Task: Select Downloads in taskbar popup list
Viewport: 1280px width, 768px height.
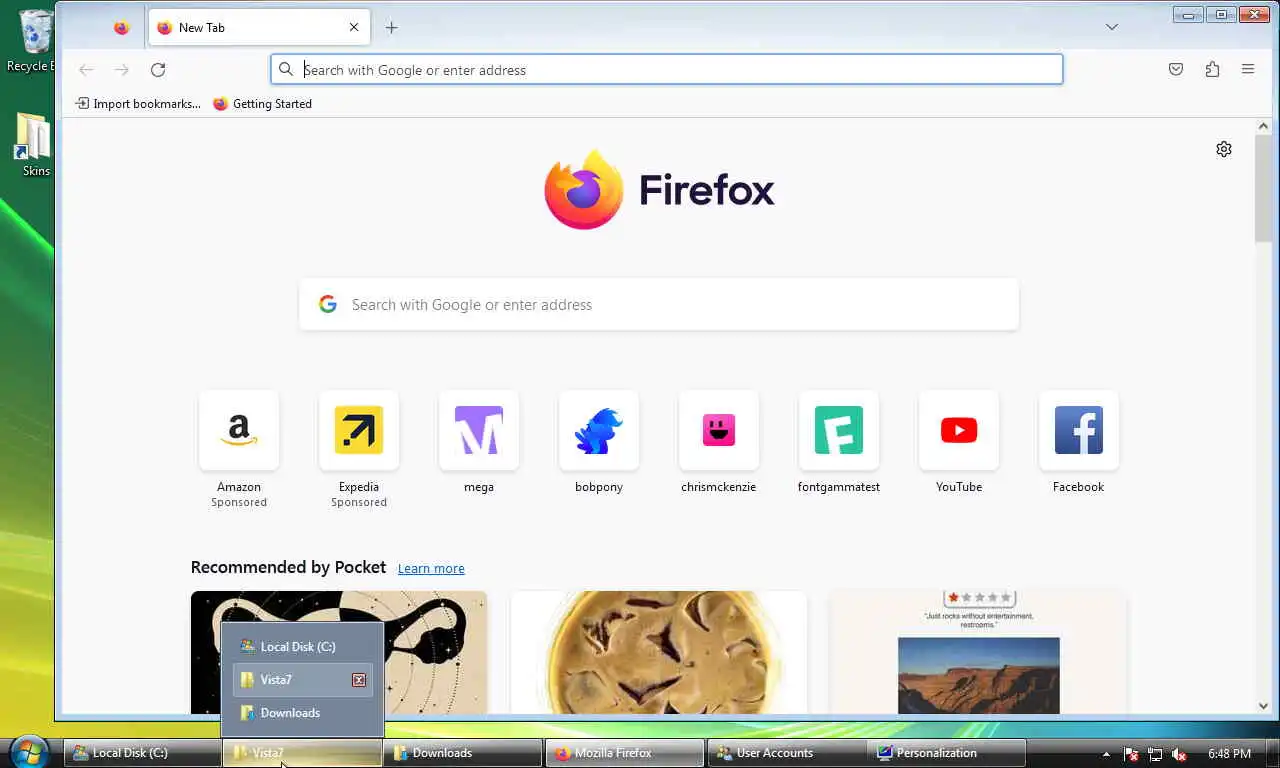Action: tap(303, 713)
